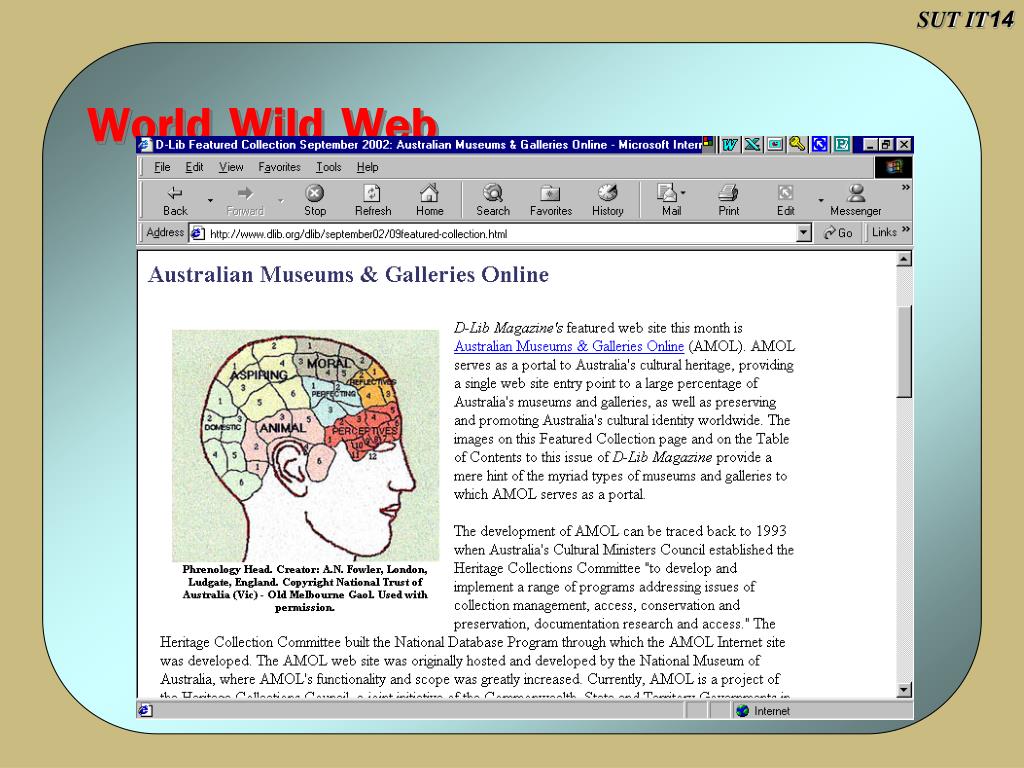Click the Phrenology Head image
Image resolution: width=1024 pixels, height=768 pixels.
(x=306, y=445)
